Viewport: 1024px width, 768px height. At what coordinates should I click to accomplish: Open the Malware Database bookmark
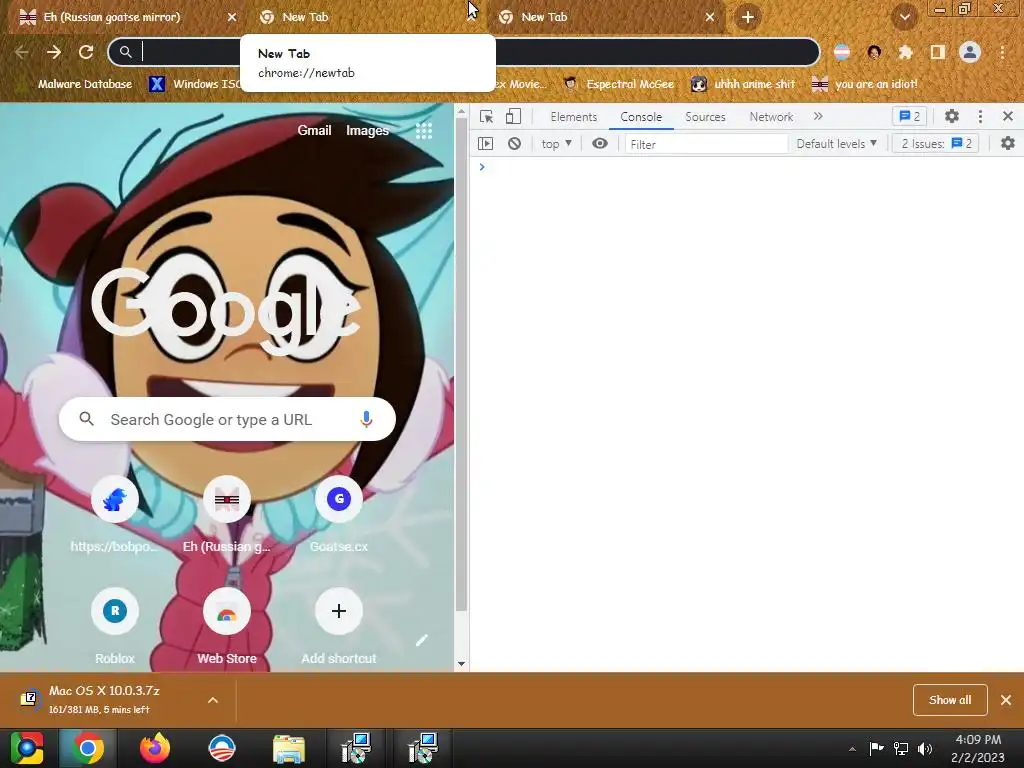pos(76,84)
